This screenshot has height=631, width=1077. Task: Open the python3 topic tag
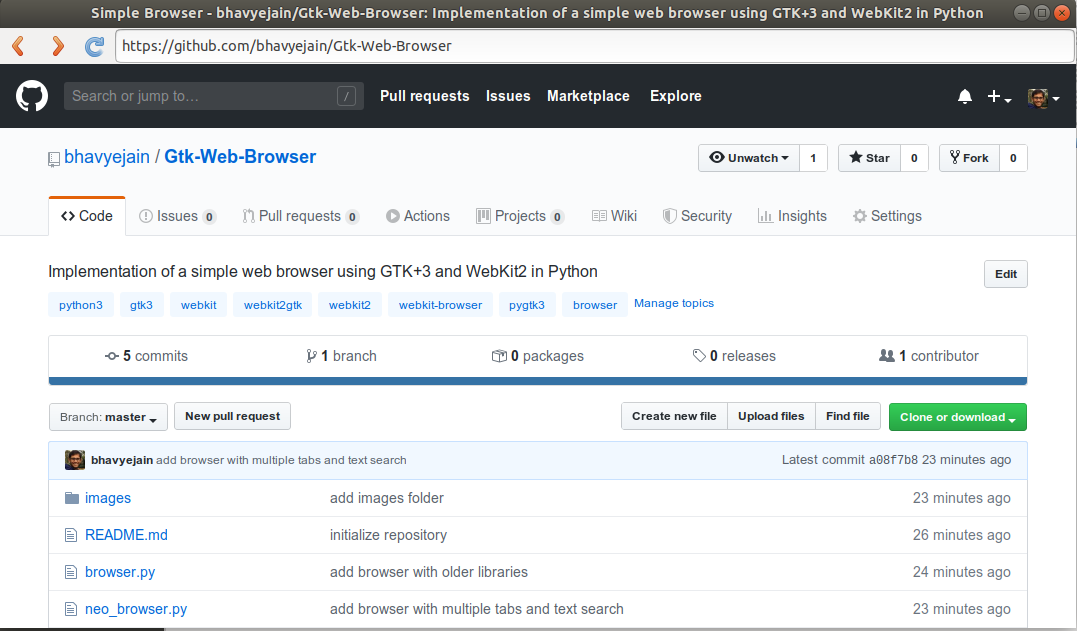tap(81, 305)
